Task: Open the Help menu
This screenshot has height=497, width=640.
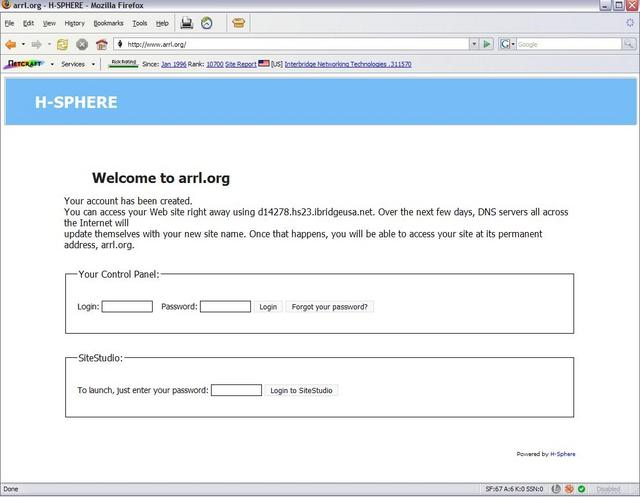Action: 162,23
